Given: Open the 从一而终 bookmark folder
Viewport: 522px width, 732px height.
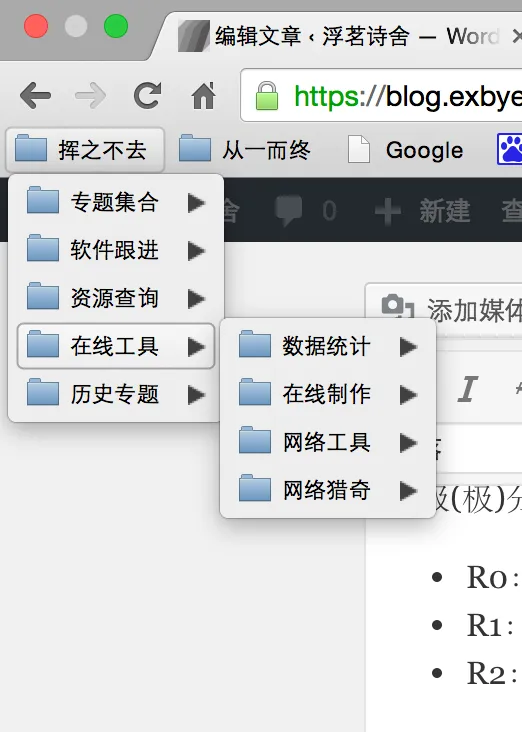Looking at the screenshot, I should pyautogui.click(x=244, y=150).
